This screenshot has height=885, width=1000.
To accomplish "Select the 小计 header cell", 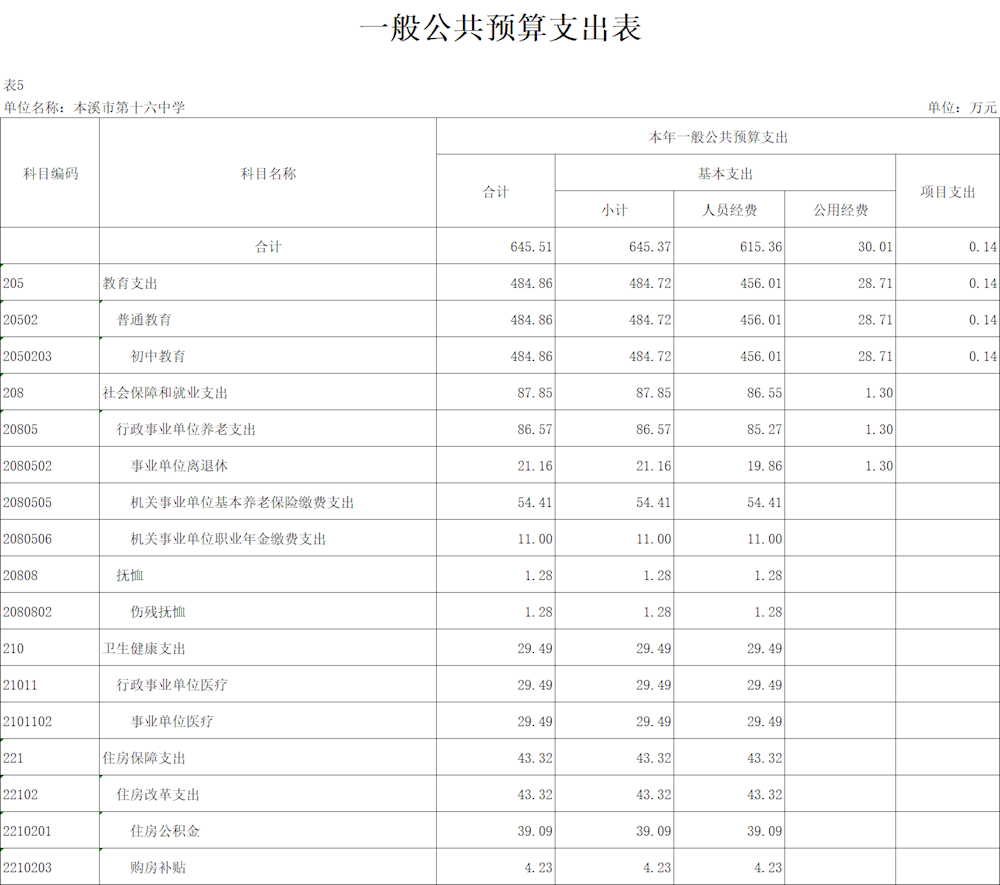I will (x=614, y=210).
